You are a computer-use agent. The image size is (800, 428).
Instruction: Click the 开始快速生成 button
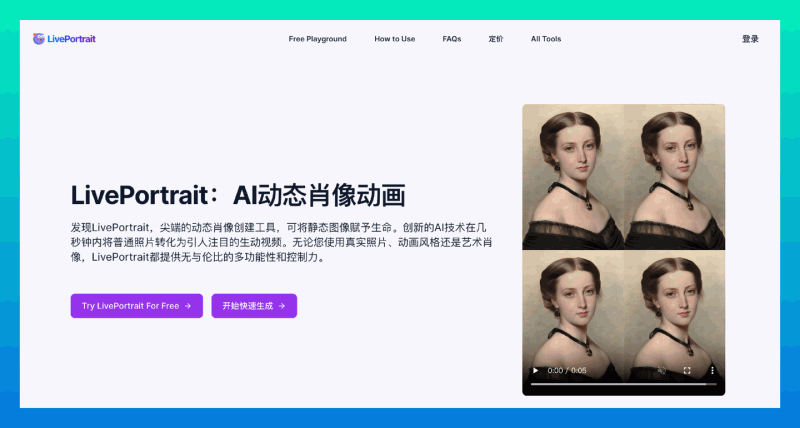click(254, 306)
